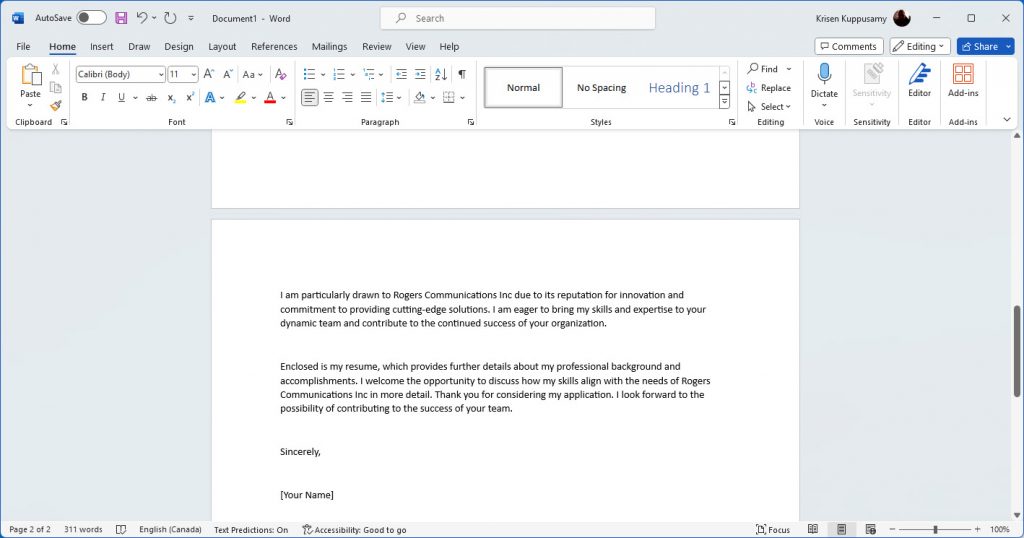Viewport: 1024px width, 538px height.
Task: Toggle Show/Hide paragraph marks
Action: coord(461,74)
